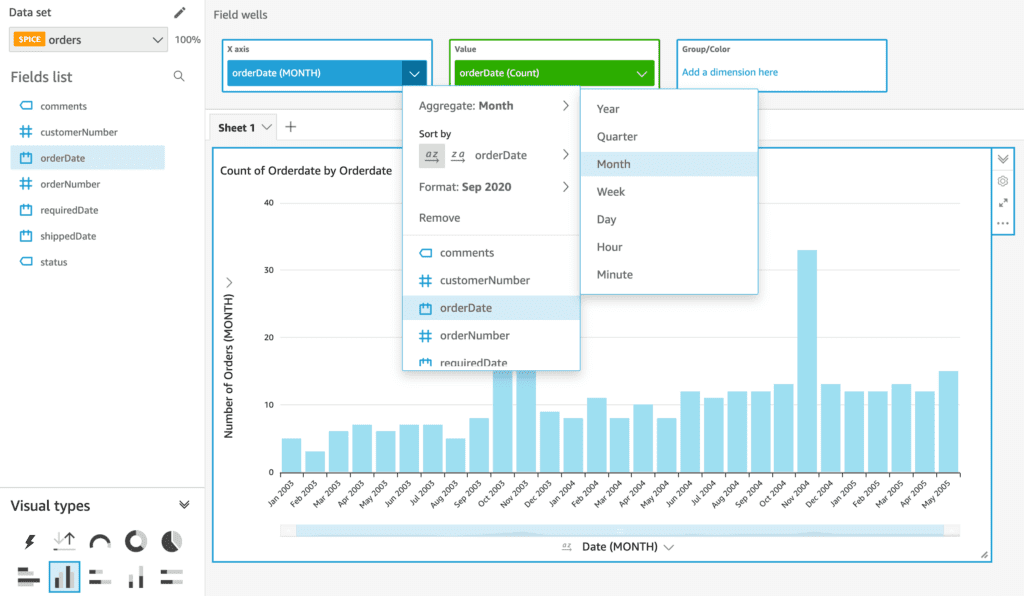Open the Date (MONTH) axis label dropdown
Viewport: 1024px width, 596px height.
669,547
